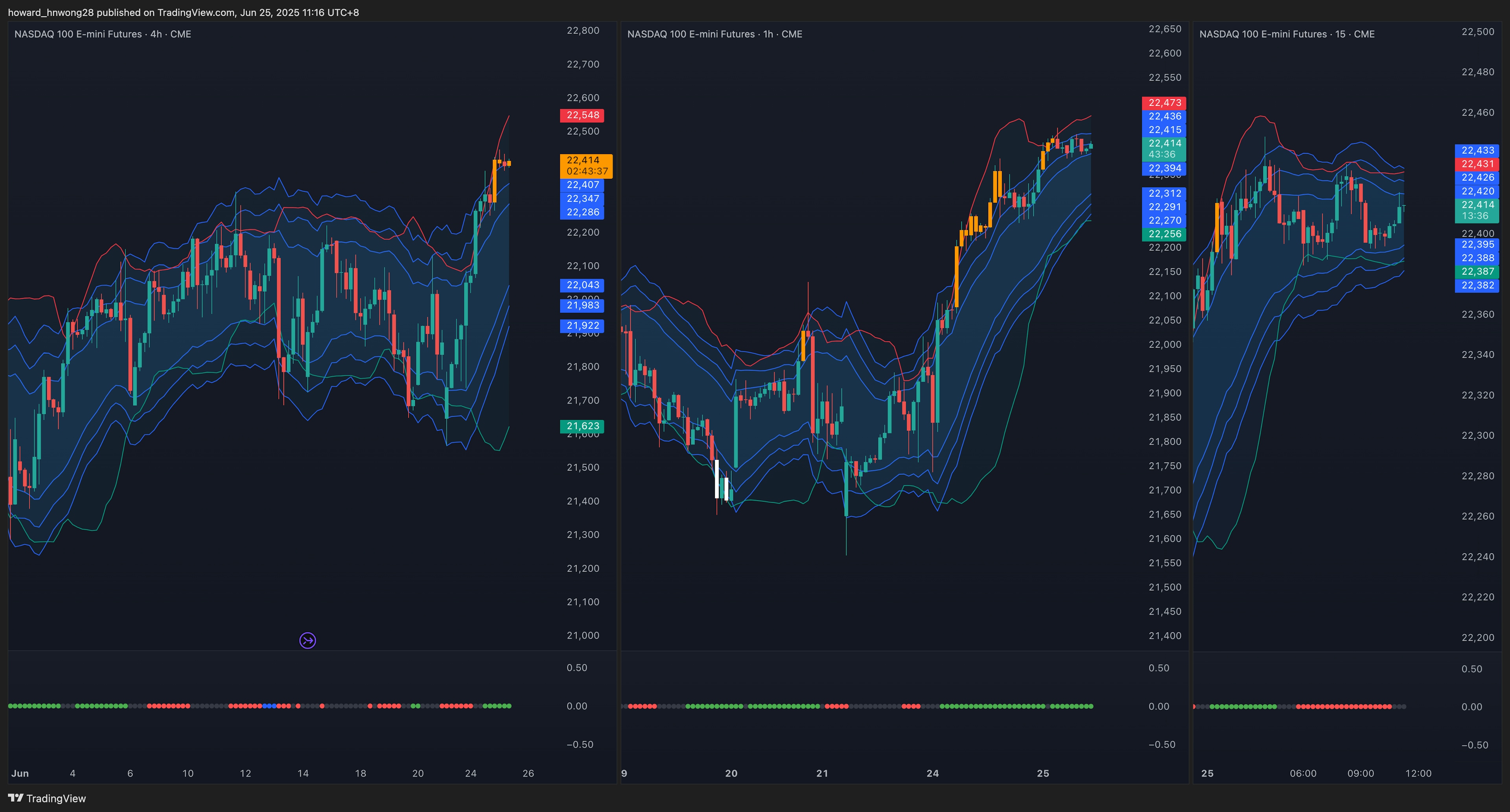Click the blue 22,270 price label
Image resolution: width=1510 pixels, height=812 pixels.
[x=1164, y=221]
